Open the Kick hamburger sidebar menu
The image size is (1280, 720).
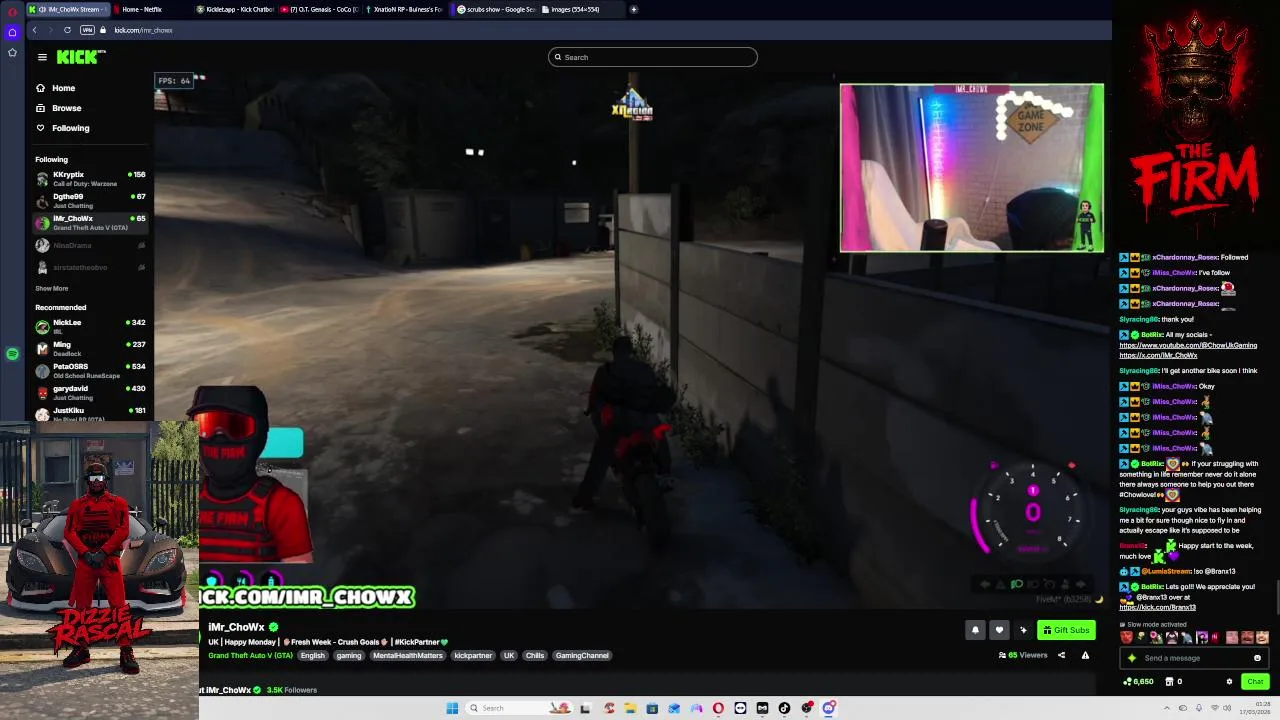(42, 57)
